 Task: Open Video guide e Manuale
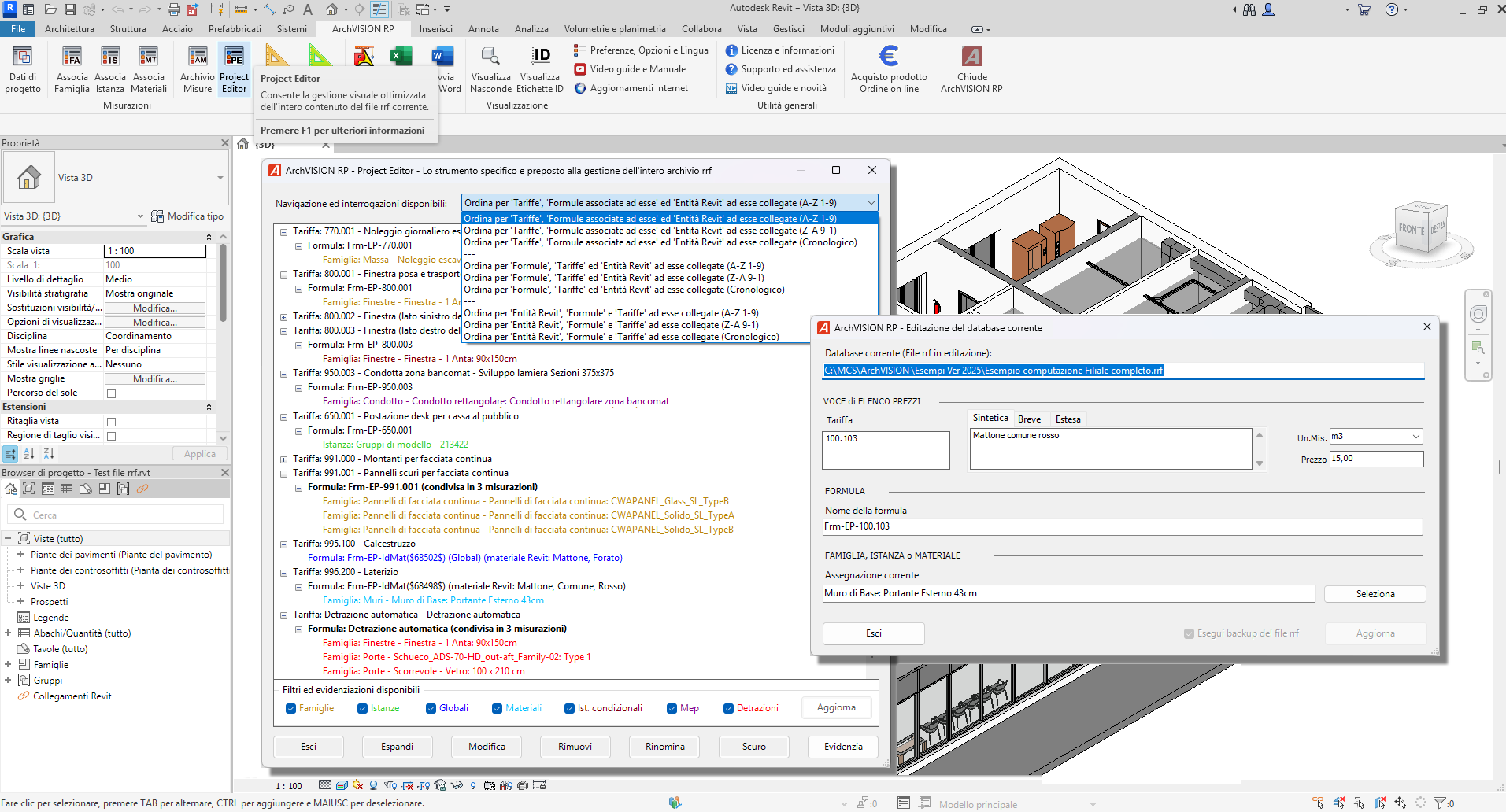pos(630,69)
